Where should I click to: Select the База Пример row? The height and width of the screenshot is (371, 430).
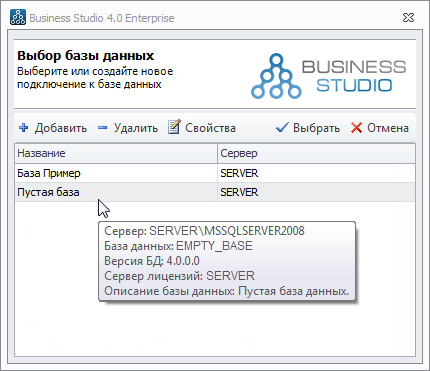(x=215, y=173)
